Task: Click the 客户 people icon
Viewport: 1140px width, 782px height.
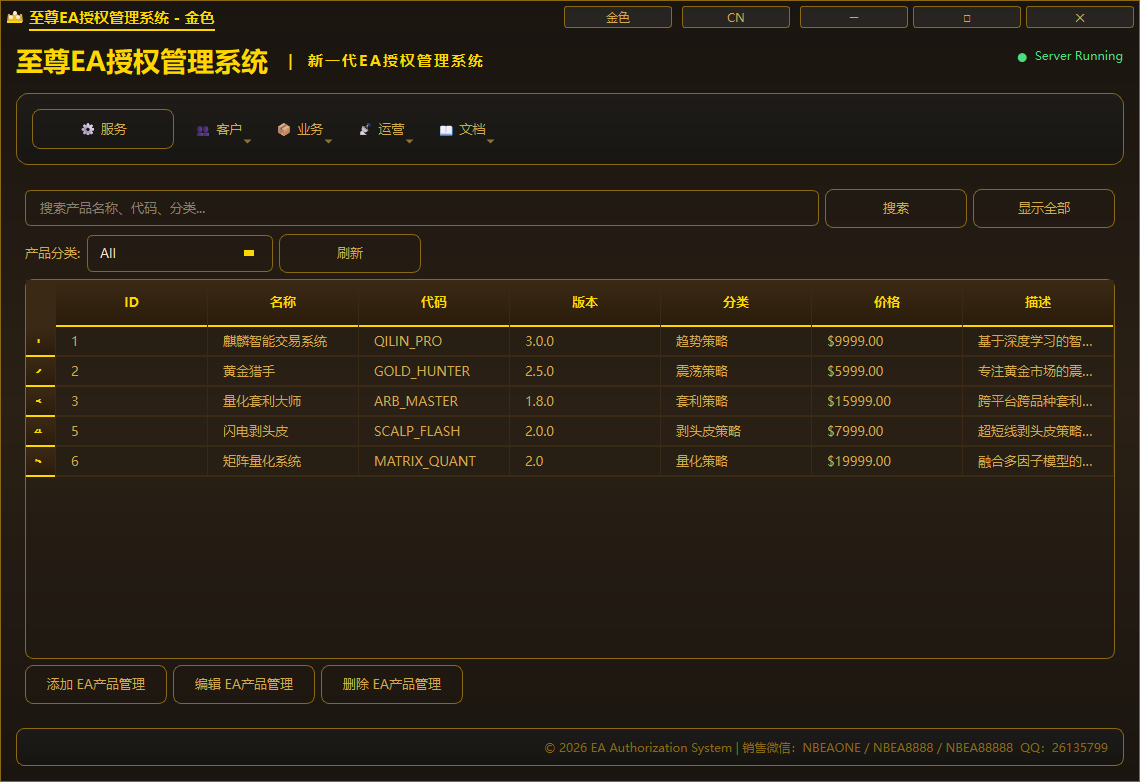Action: [x=203, y=130]
